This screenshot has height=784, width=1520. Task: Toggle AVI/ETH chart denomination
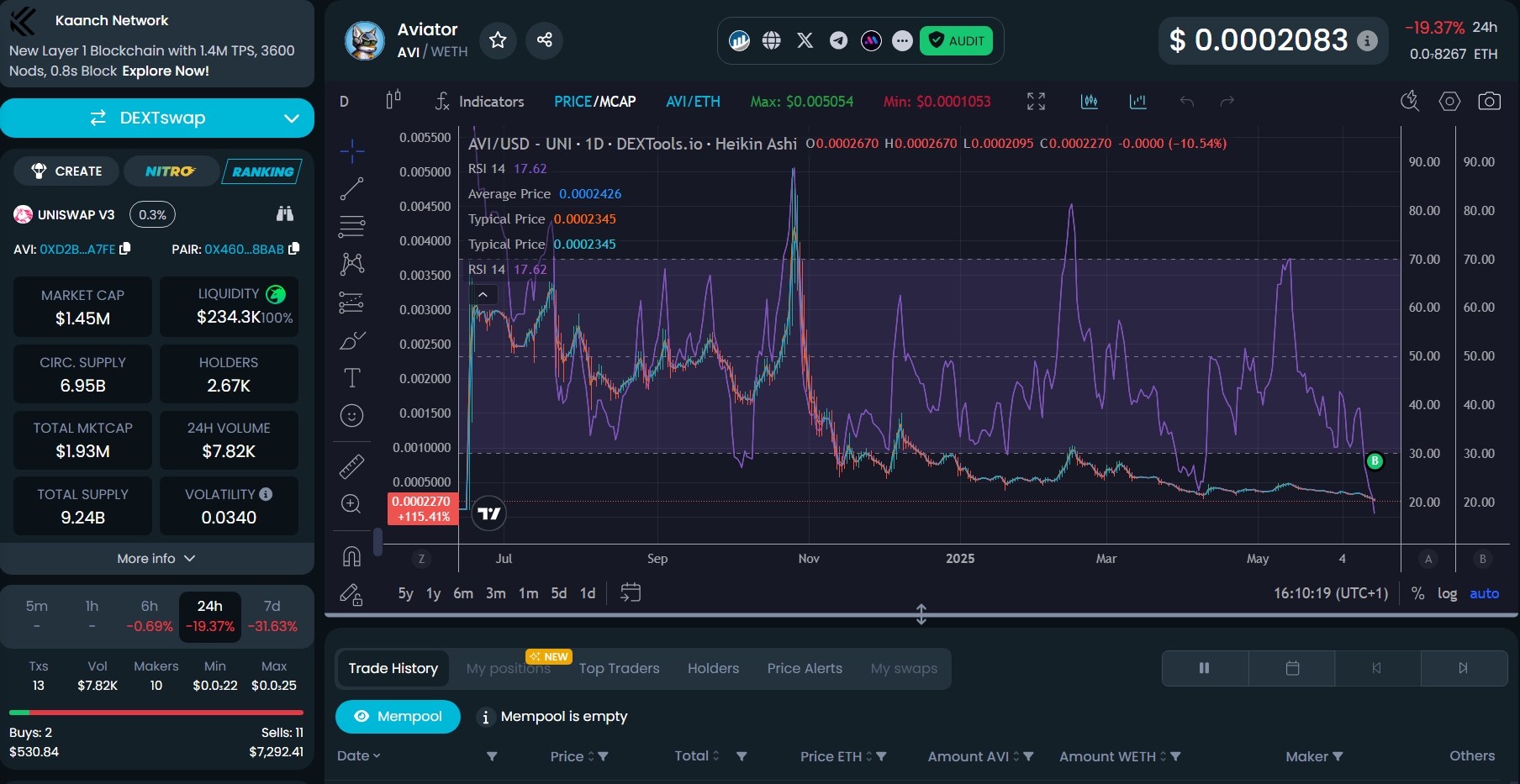point(693,102)
